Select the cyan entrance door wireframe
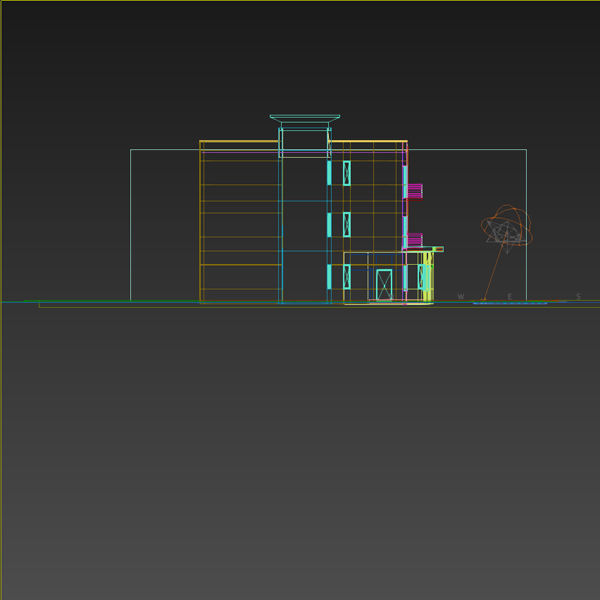 point(384,285)
